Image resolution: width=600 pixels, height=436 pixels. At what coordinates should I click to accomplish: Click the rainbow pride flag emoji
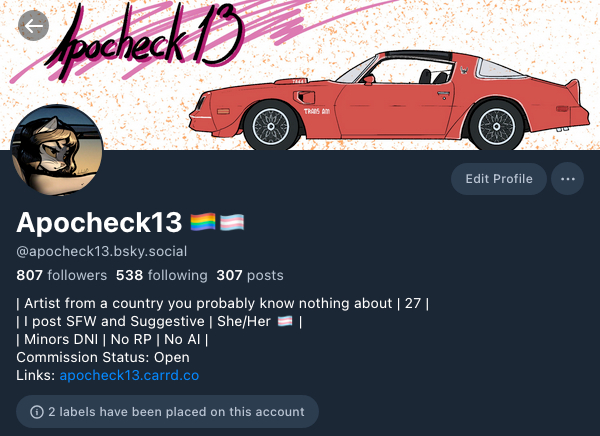[x=203, y=222]
